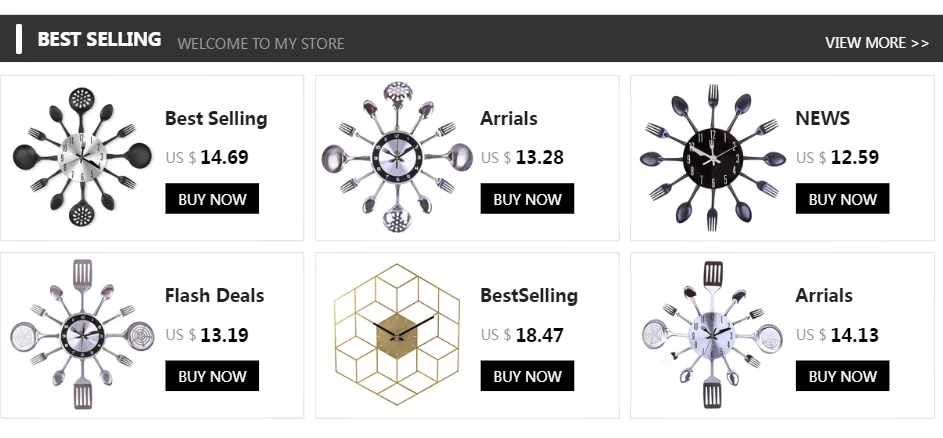This screenshot has width=943, height=438.
Task: Click BUY NOW under Flash Deals
Action: coord(212,376)
